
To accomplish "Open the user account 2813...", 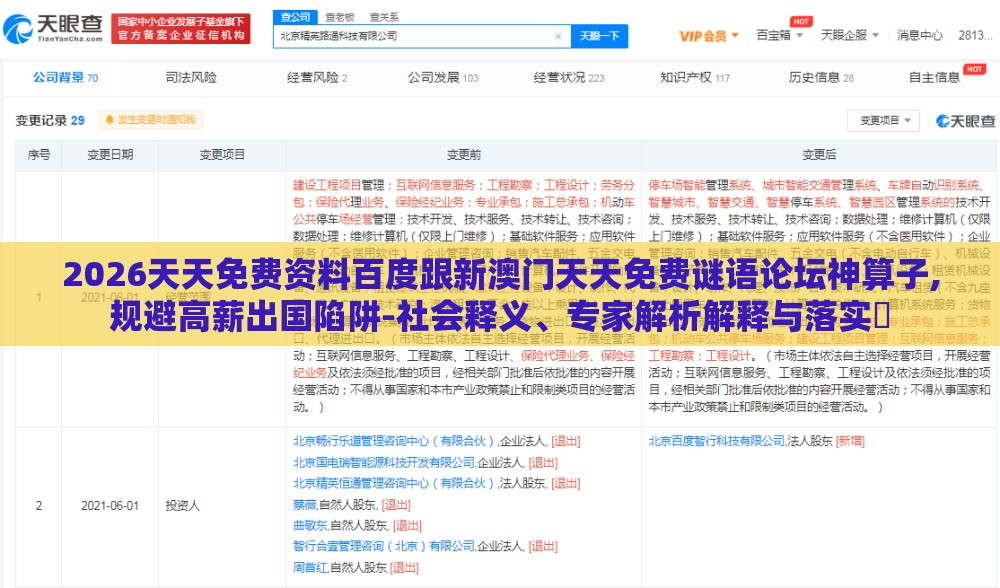I will click(x=974, y=35).
